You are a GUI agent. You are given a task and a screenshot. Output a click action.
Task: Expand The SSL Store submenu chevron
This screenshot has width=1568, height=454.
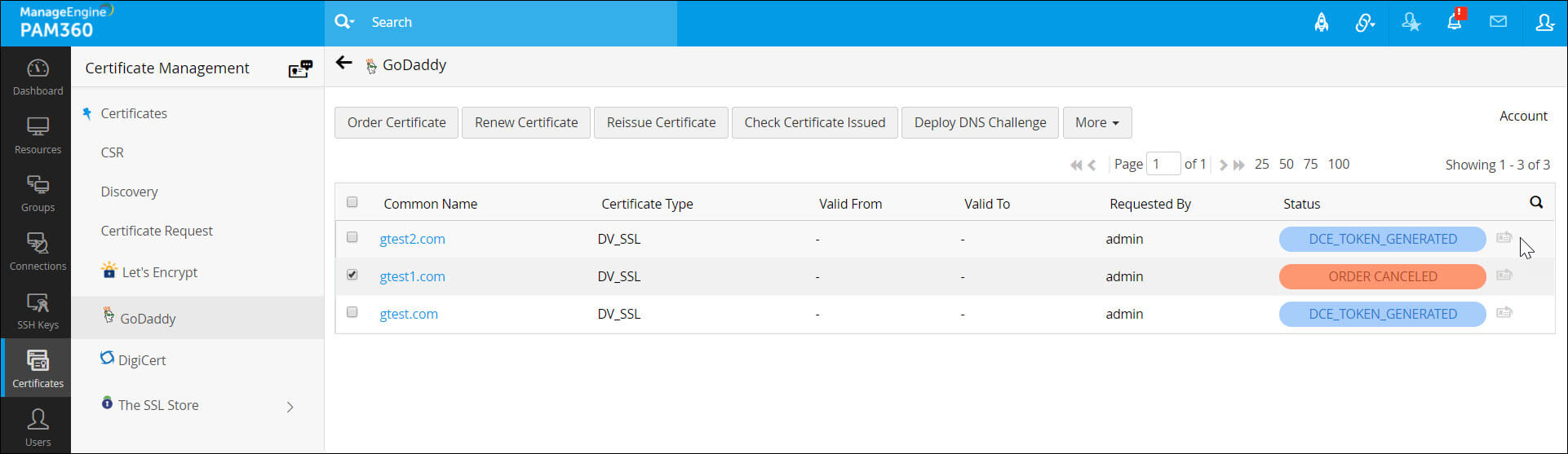click(290, 407)
